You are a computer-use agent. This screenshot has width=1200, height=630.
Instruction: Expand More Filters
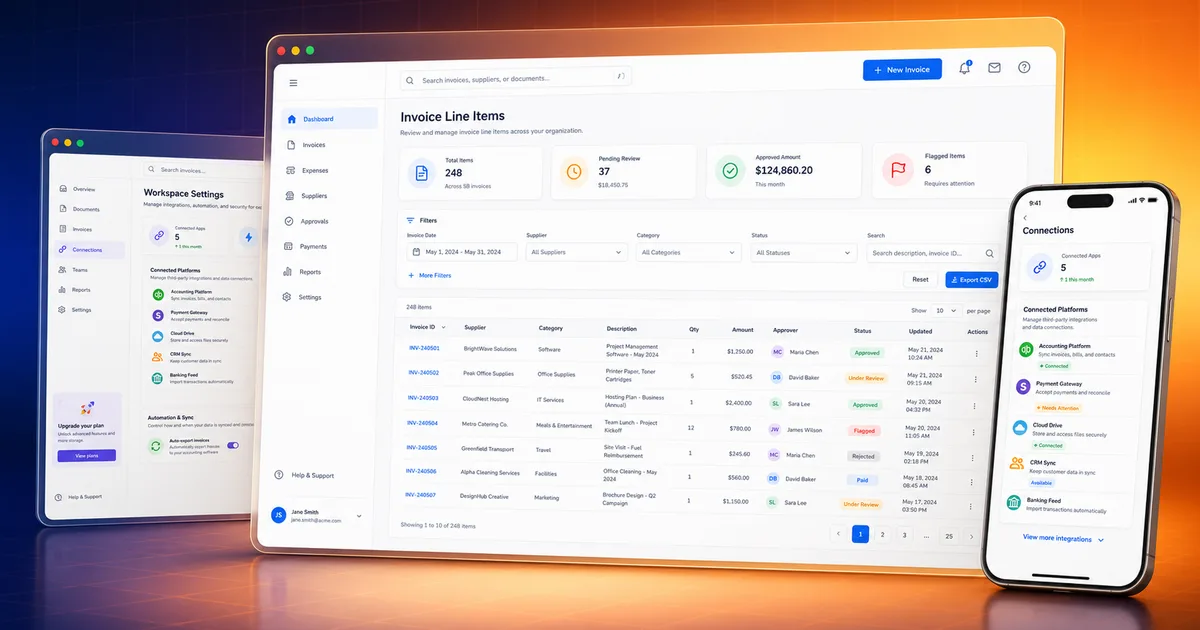(429, 275)
